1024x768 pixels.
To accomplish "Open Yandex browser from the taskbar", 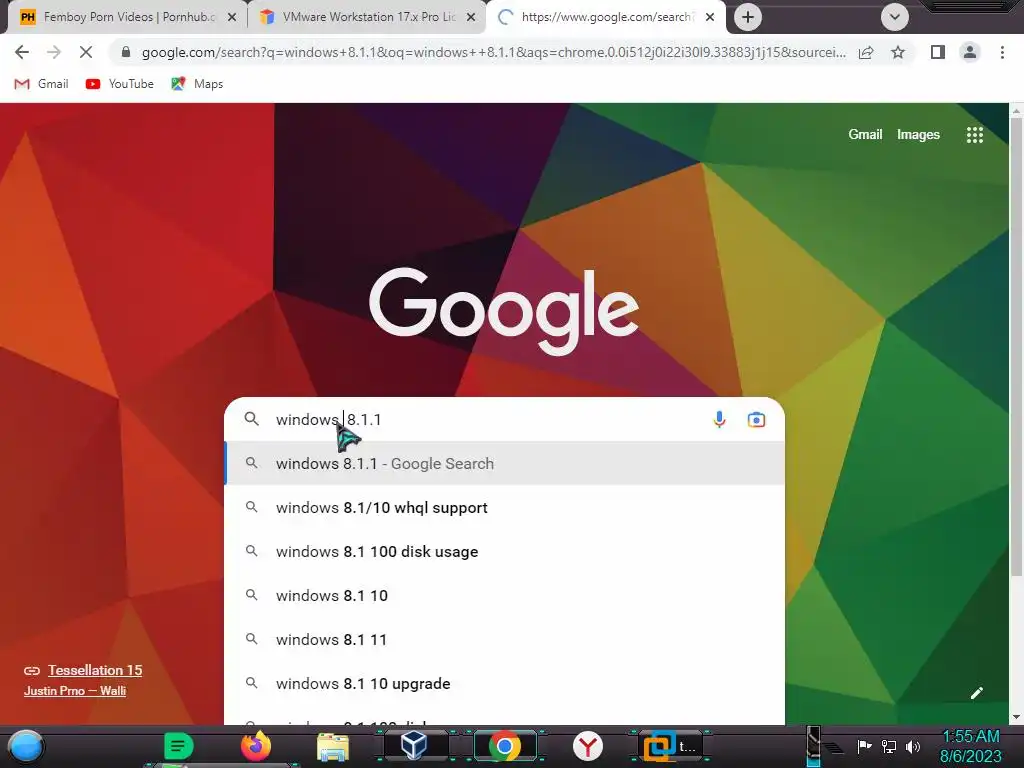I will (588, 746).
